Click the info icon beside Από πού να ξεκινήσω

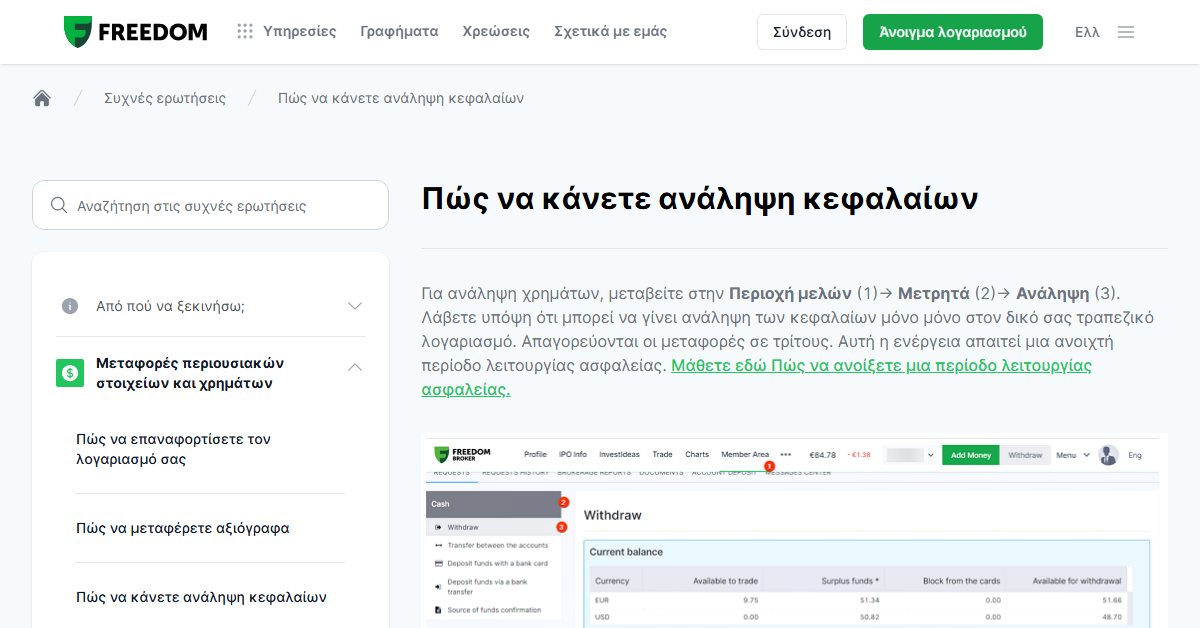click(70, 306)
